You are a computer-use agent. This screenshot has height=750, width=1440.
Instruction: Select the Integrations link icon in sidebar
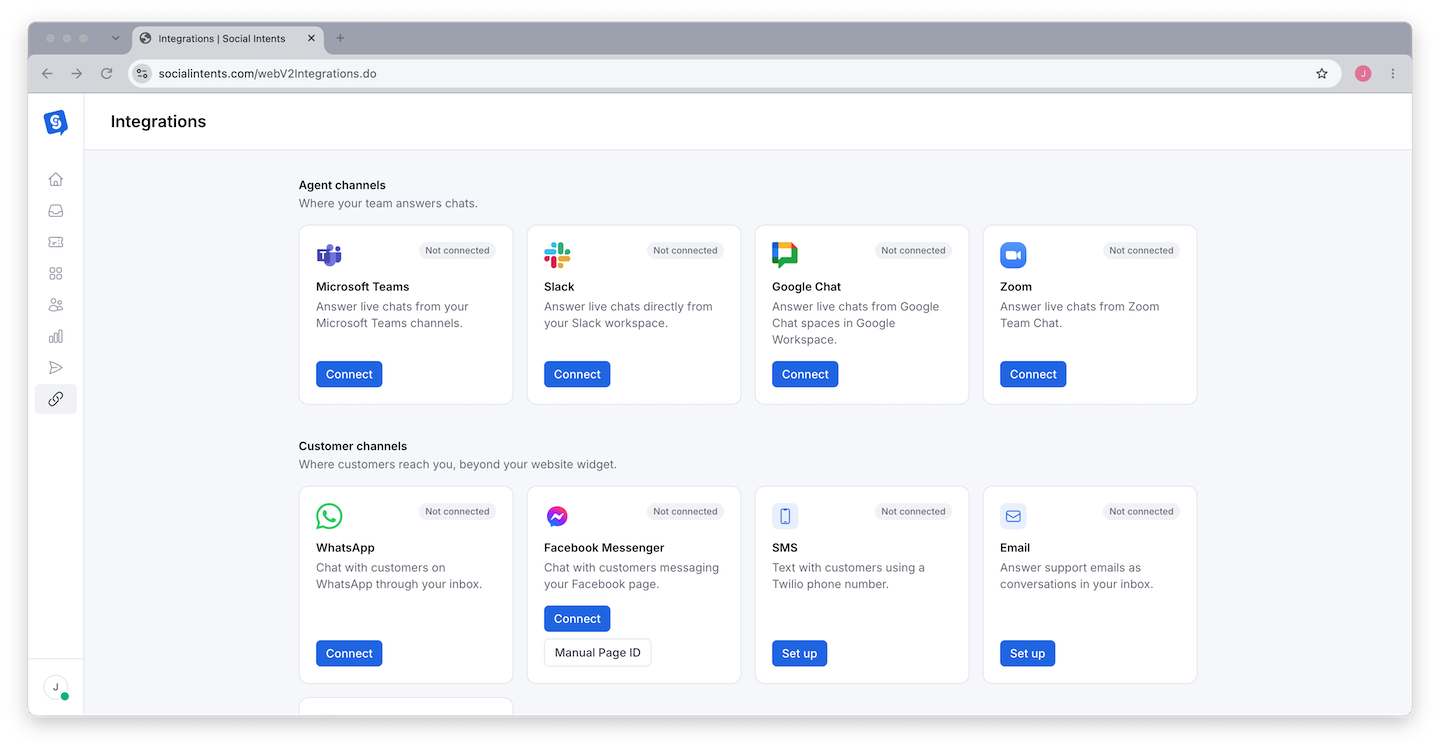(x=56, y=399)
